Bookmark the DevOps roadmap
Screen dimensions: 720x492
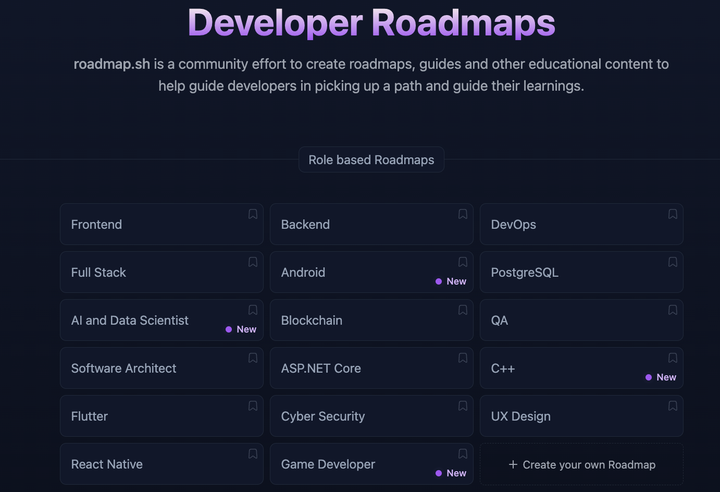(672, 214)
